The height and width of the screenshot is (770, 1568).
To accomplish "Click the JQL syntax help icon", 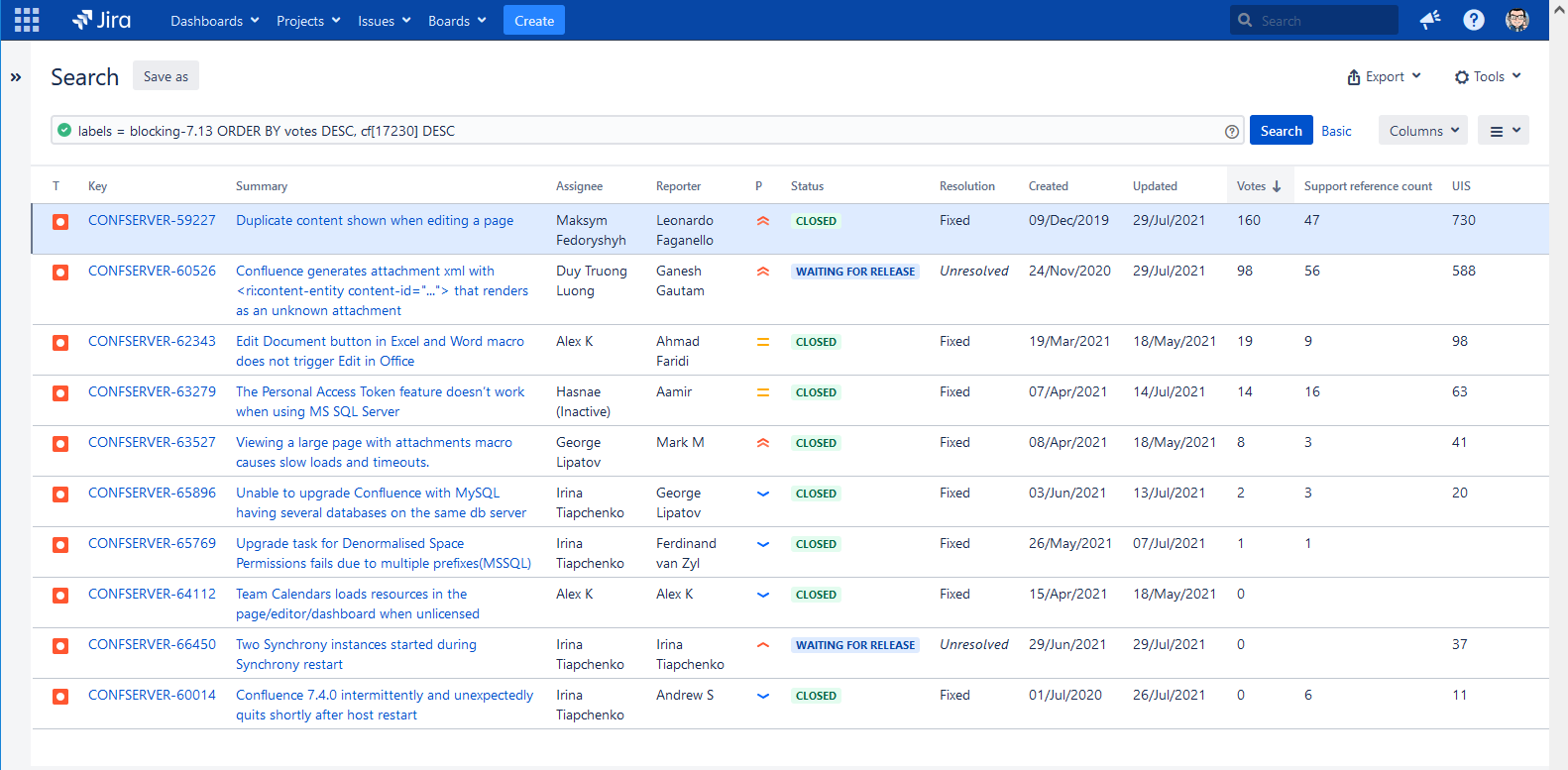I will 1232,131.
